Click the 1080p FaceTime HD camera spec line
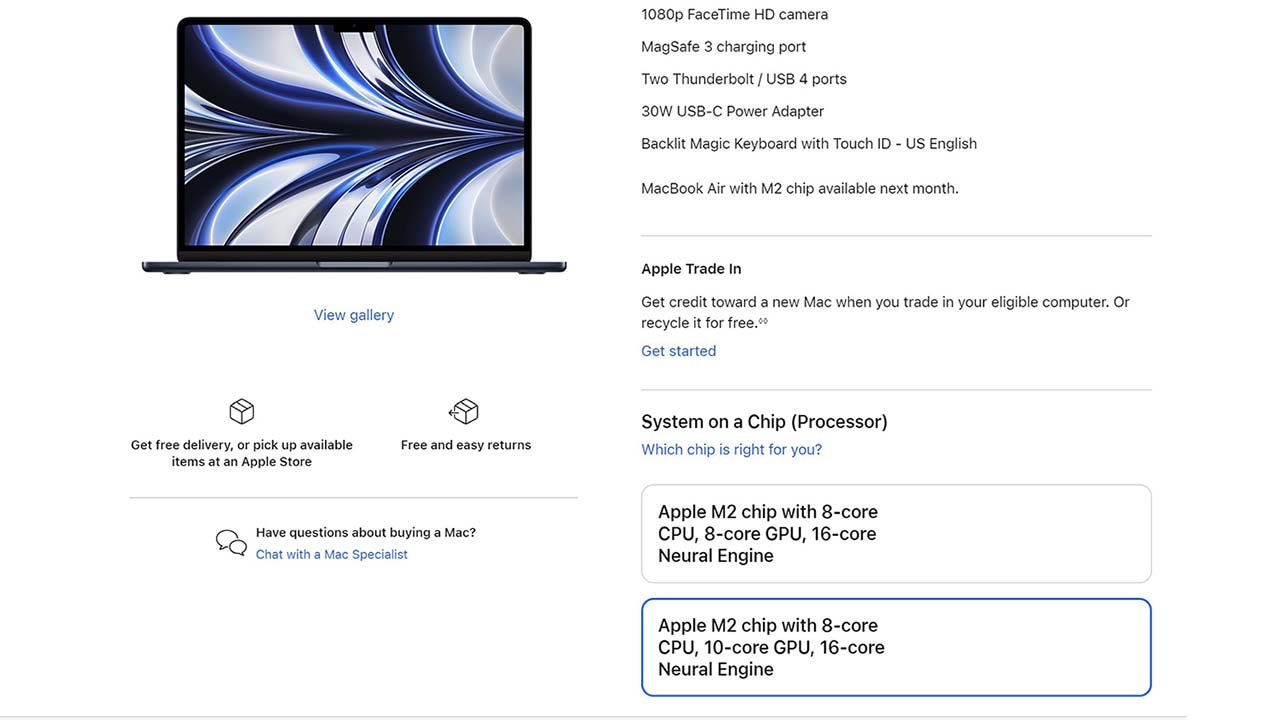 (x=734, y=14)
